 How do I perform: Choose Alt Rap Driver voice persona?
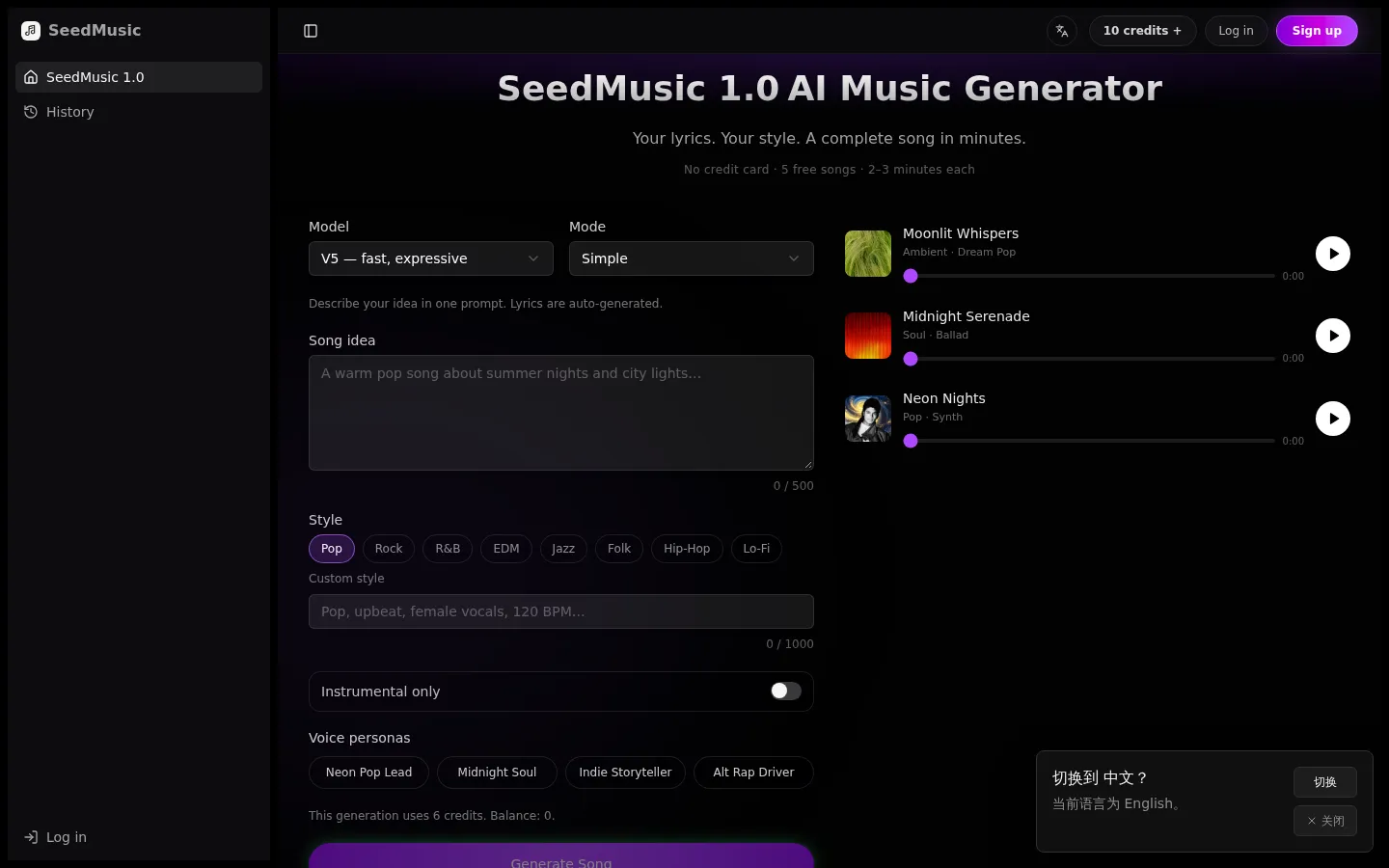tap(753, 773)
